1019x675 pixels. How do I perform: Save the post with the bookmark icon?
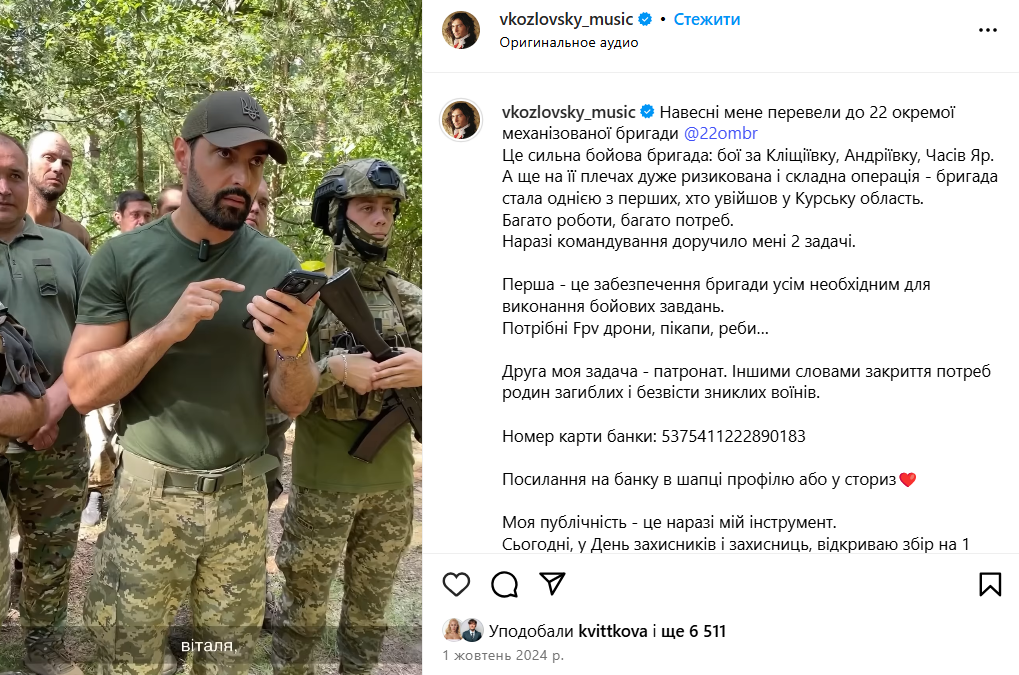click(x=990, y=584)
